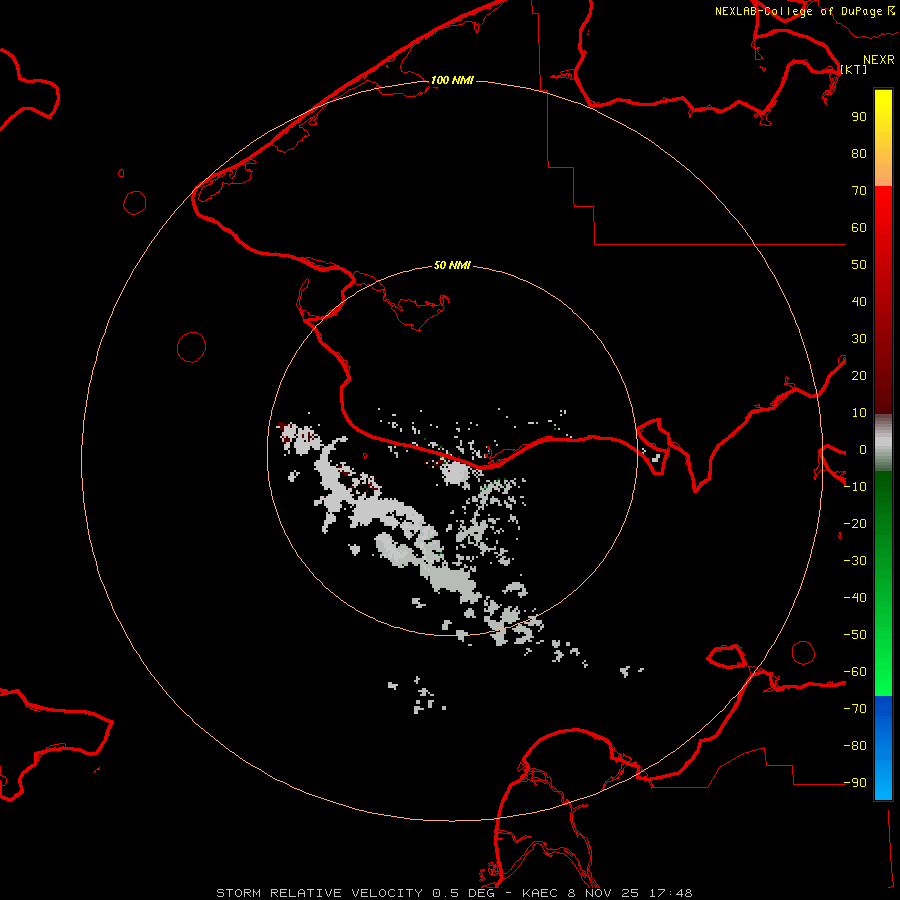The image size is (900, 900).
Task: Click the 17:48 timestamp in caption
Action: click(670, 893)
